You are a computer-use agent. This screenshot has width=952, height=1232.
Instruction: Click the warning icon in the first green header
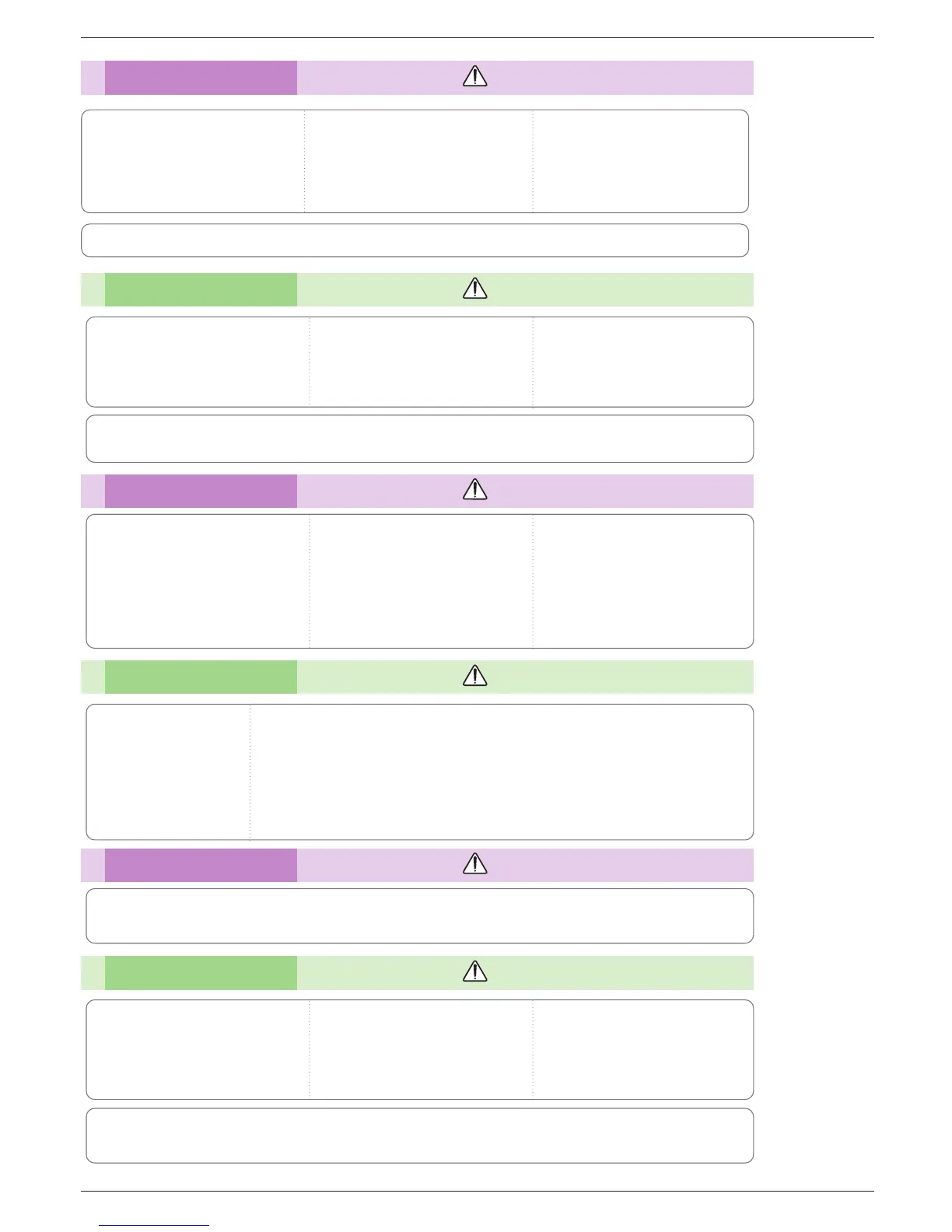(474, 289)
